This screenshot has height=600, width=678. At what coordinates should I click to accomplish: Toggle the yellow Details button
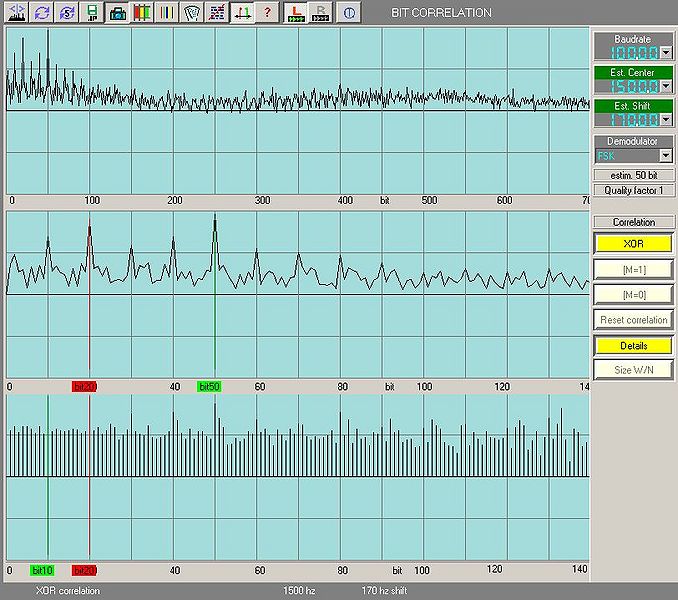(x=633, y=345)
